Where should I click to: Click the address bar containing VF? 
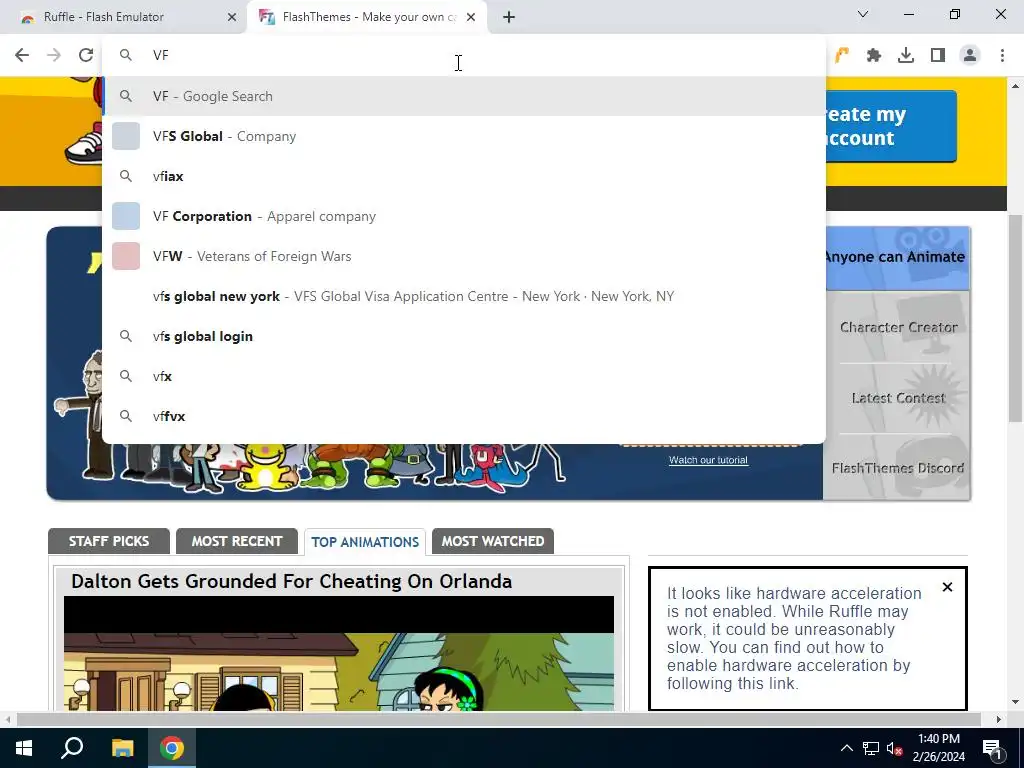[464, 56]
